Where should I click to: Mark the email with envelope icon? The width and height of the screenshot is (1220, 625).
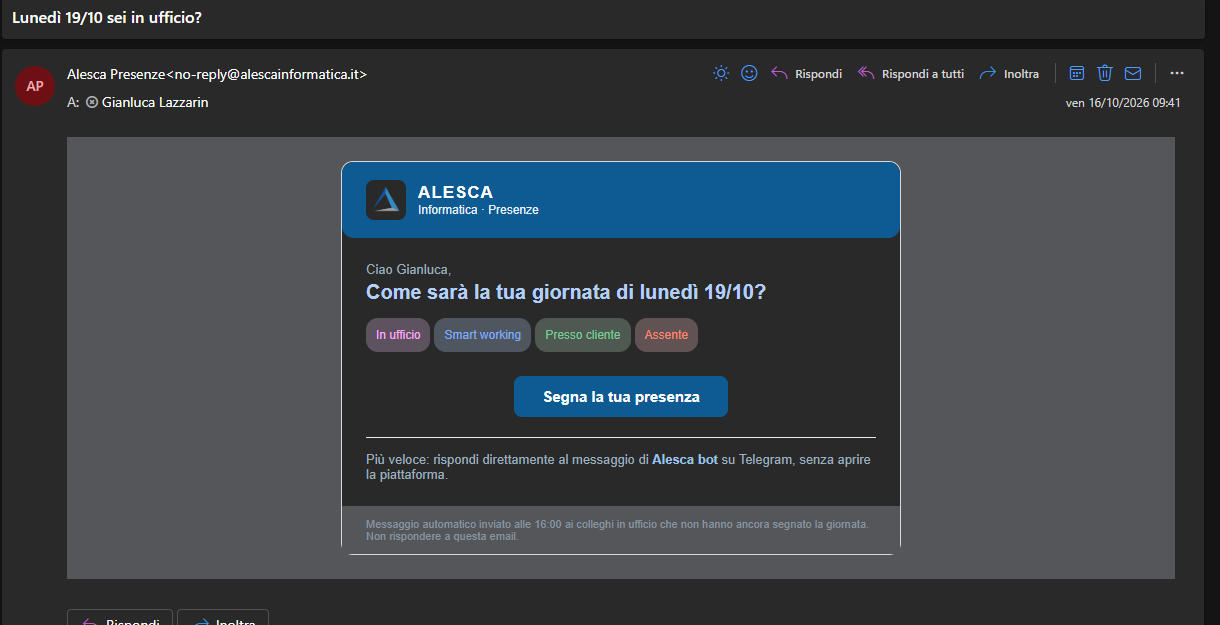point(1133,73)
